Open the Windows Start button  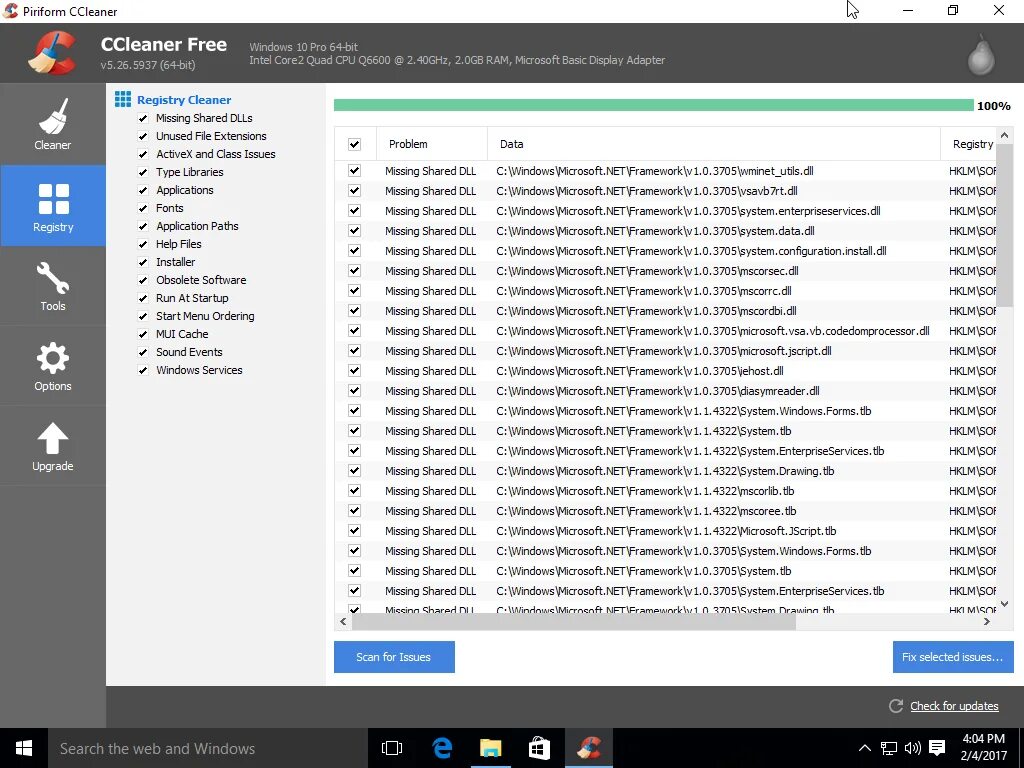[24, 748]
